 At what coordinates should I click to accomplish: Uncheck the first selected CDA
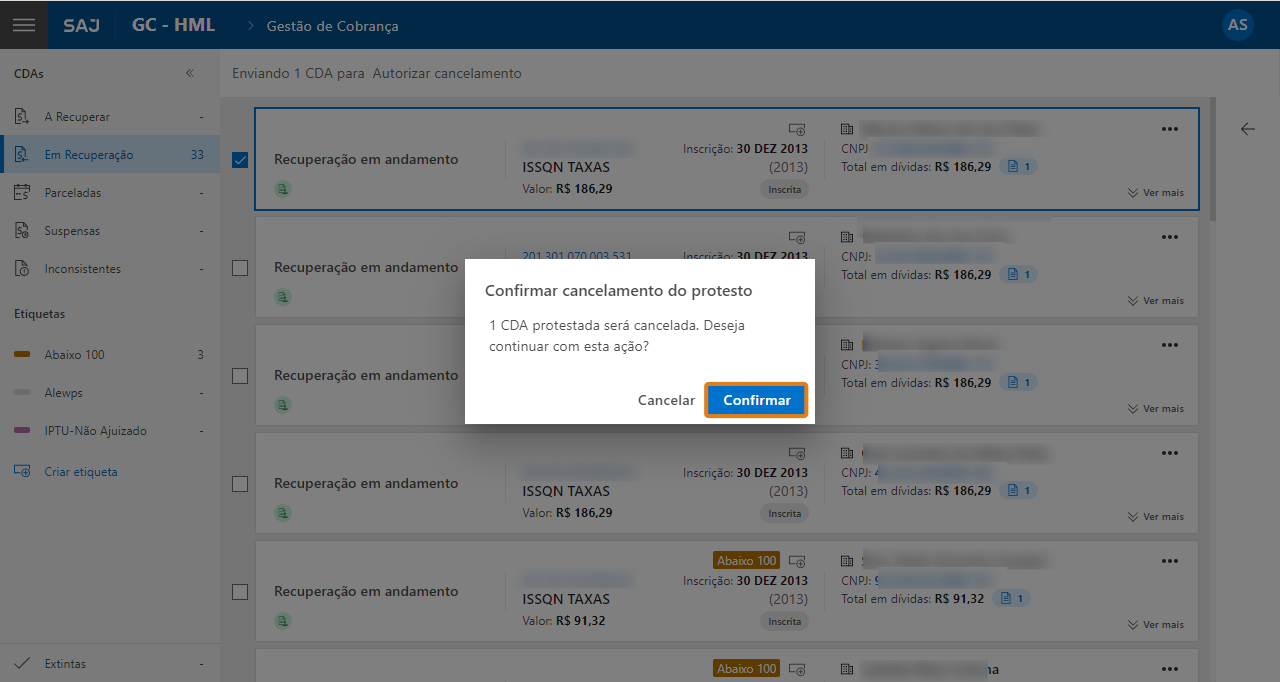[239, 158]
